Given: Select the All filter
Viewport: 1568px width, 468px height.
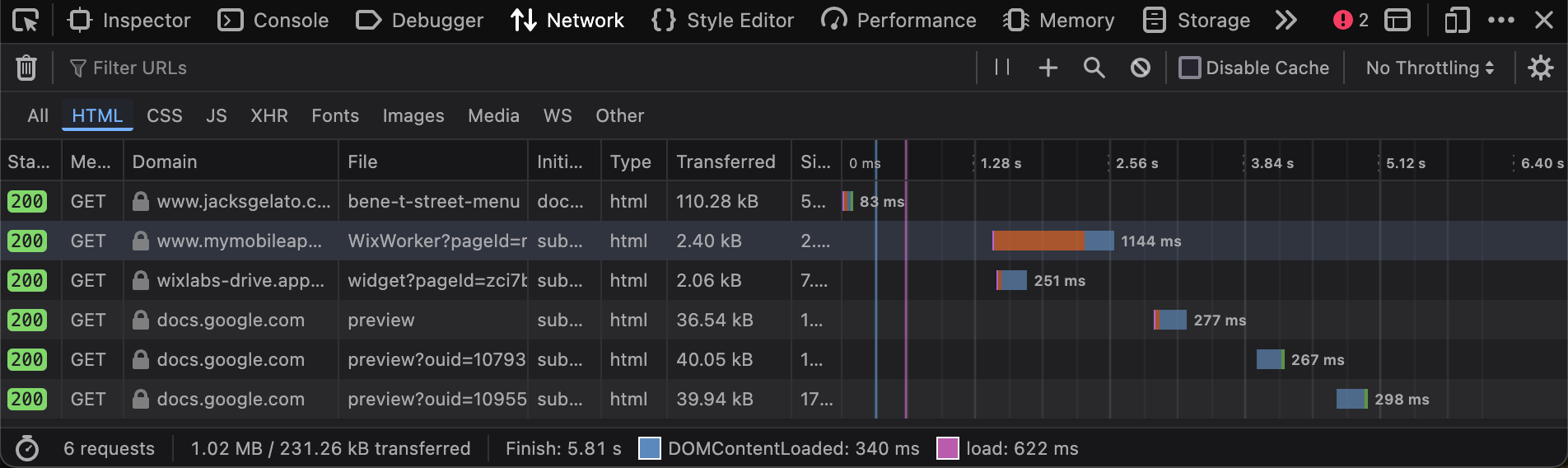Looking at the screenshot, I should pos(38,115).
